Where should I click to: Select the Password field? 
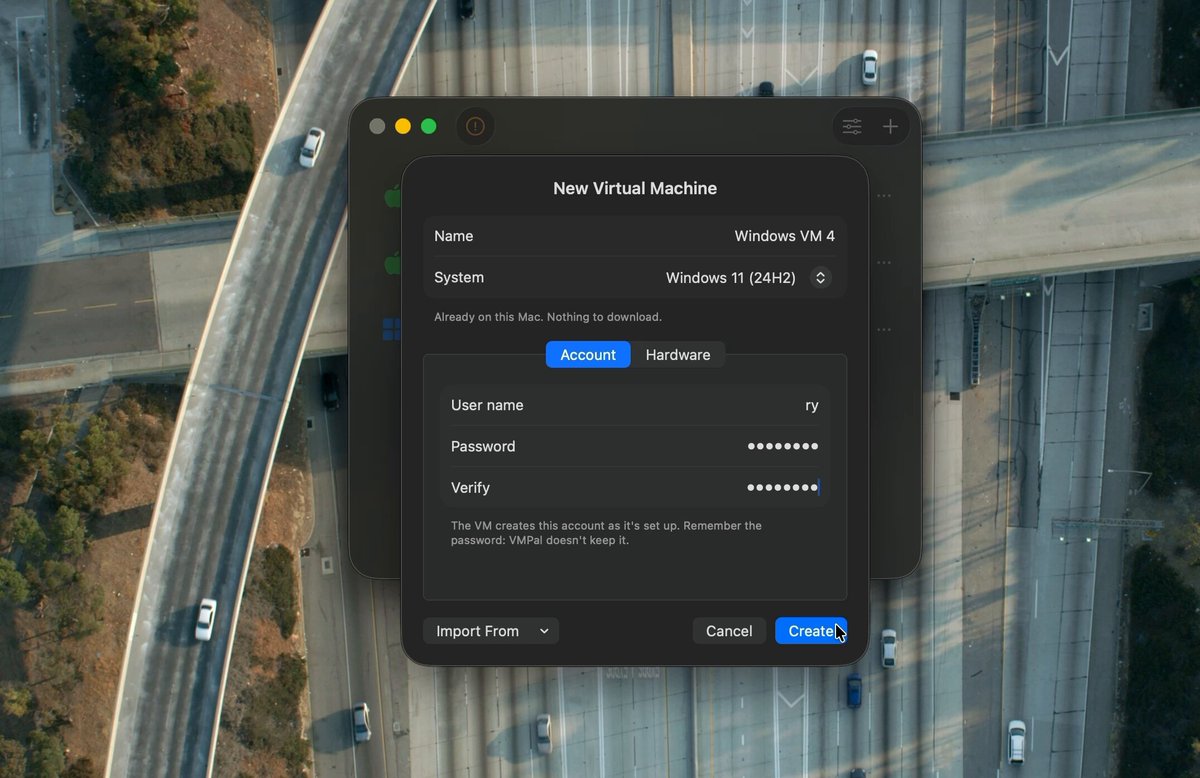tap(635, 446)
